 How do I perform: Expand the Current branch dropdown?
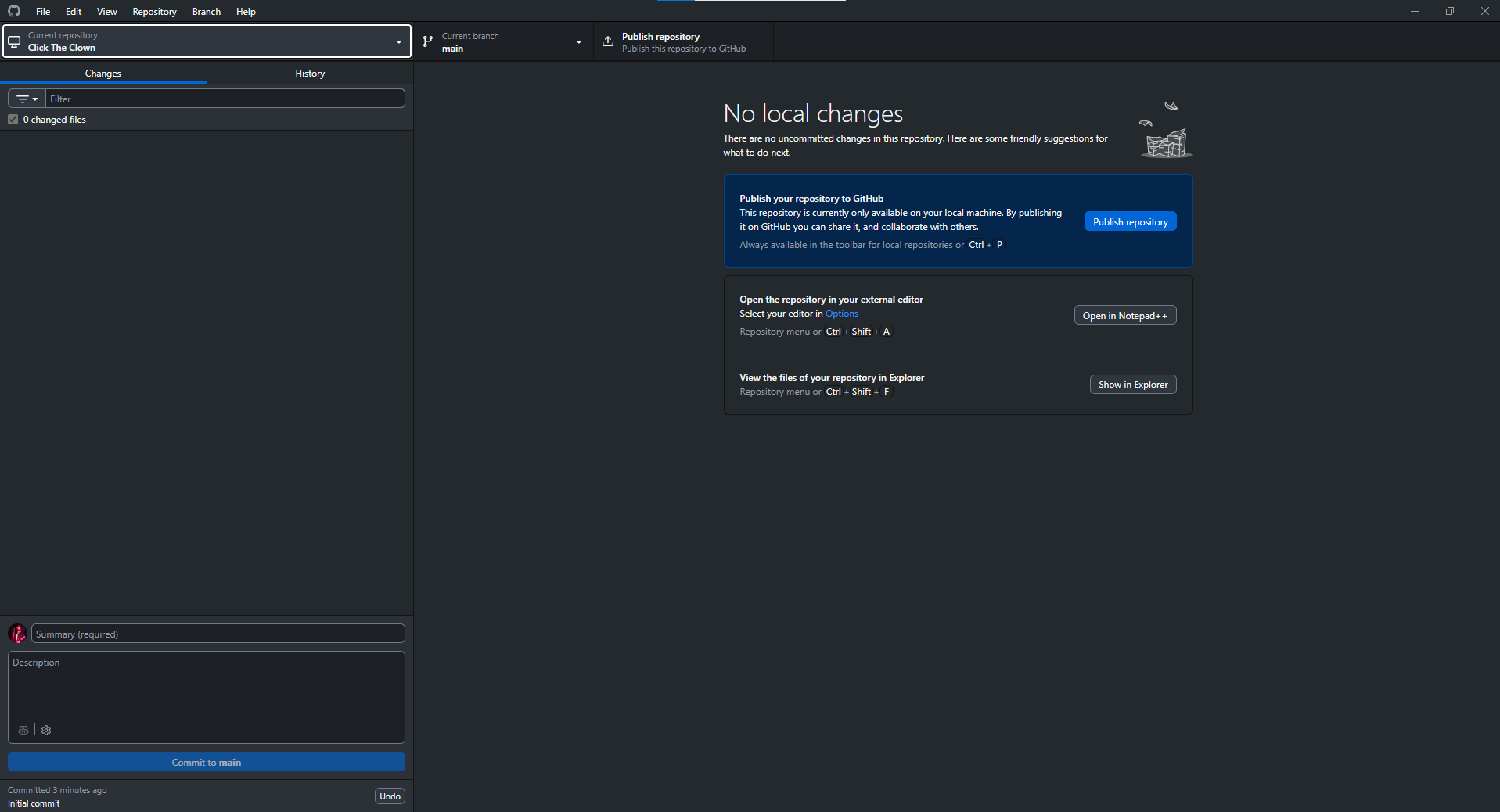504,41
